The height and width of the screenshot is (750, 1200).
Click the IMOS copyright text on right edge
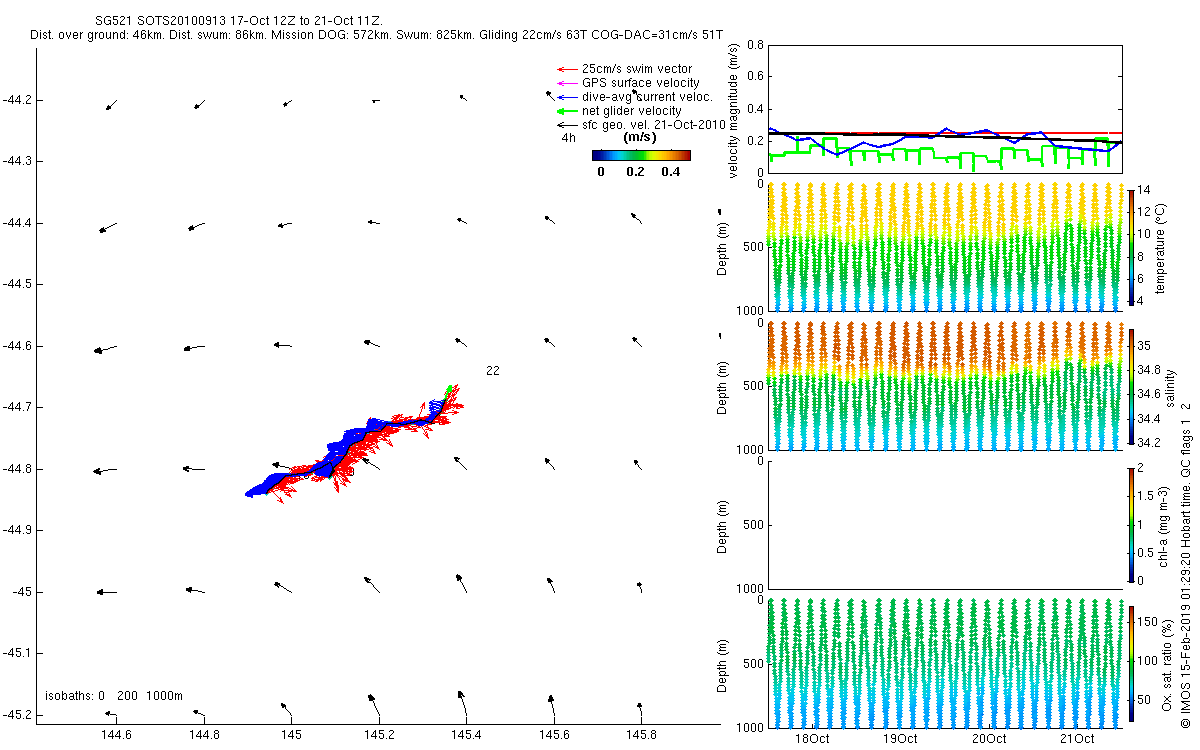[x=1186, y=563]
